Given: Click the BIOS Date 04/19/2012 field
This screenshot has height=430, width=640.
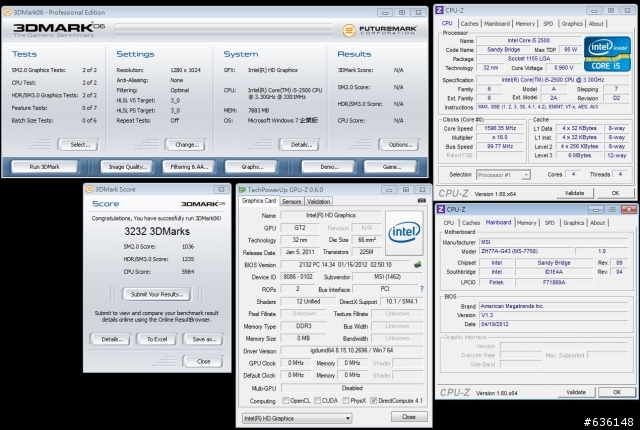Looking at the screenshot, I should coord(553,324).
